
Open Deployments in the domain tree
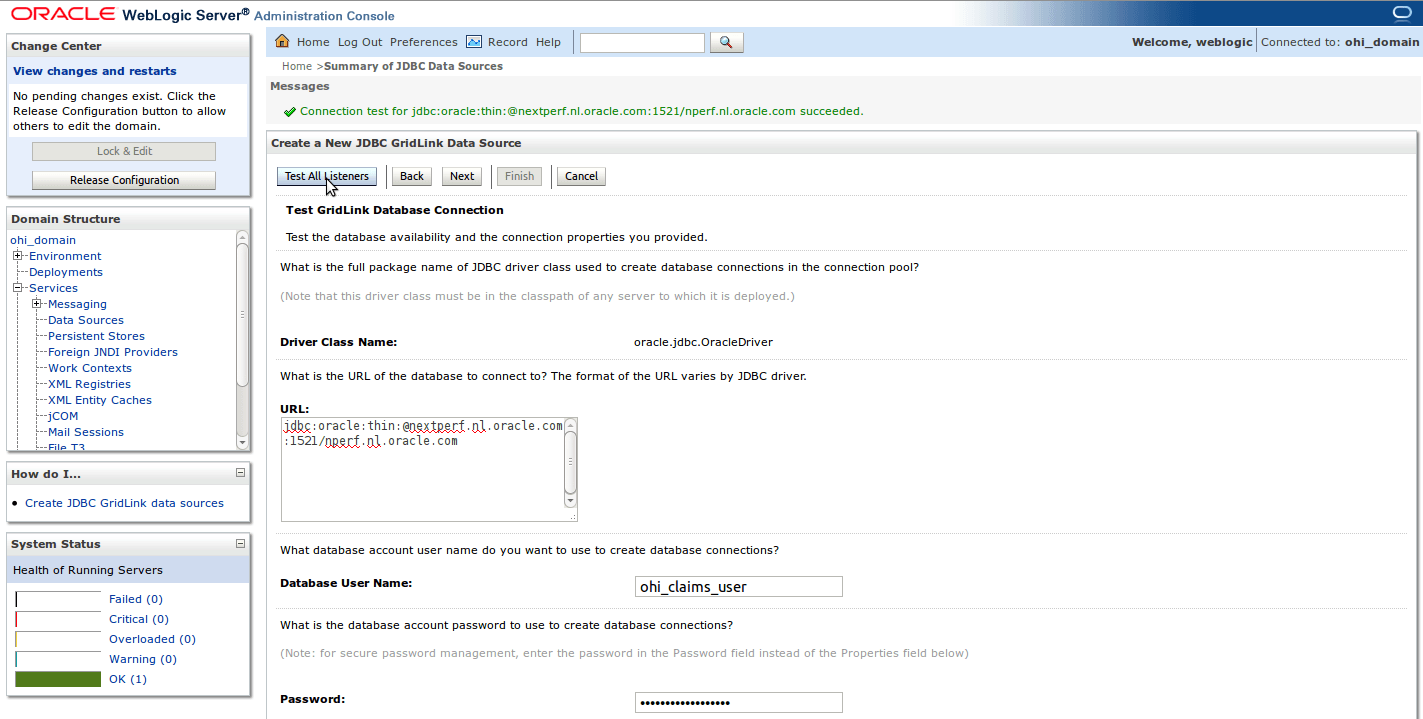(x=66, y=272)
